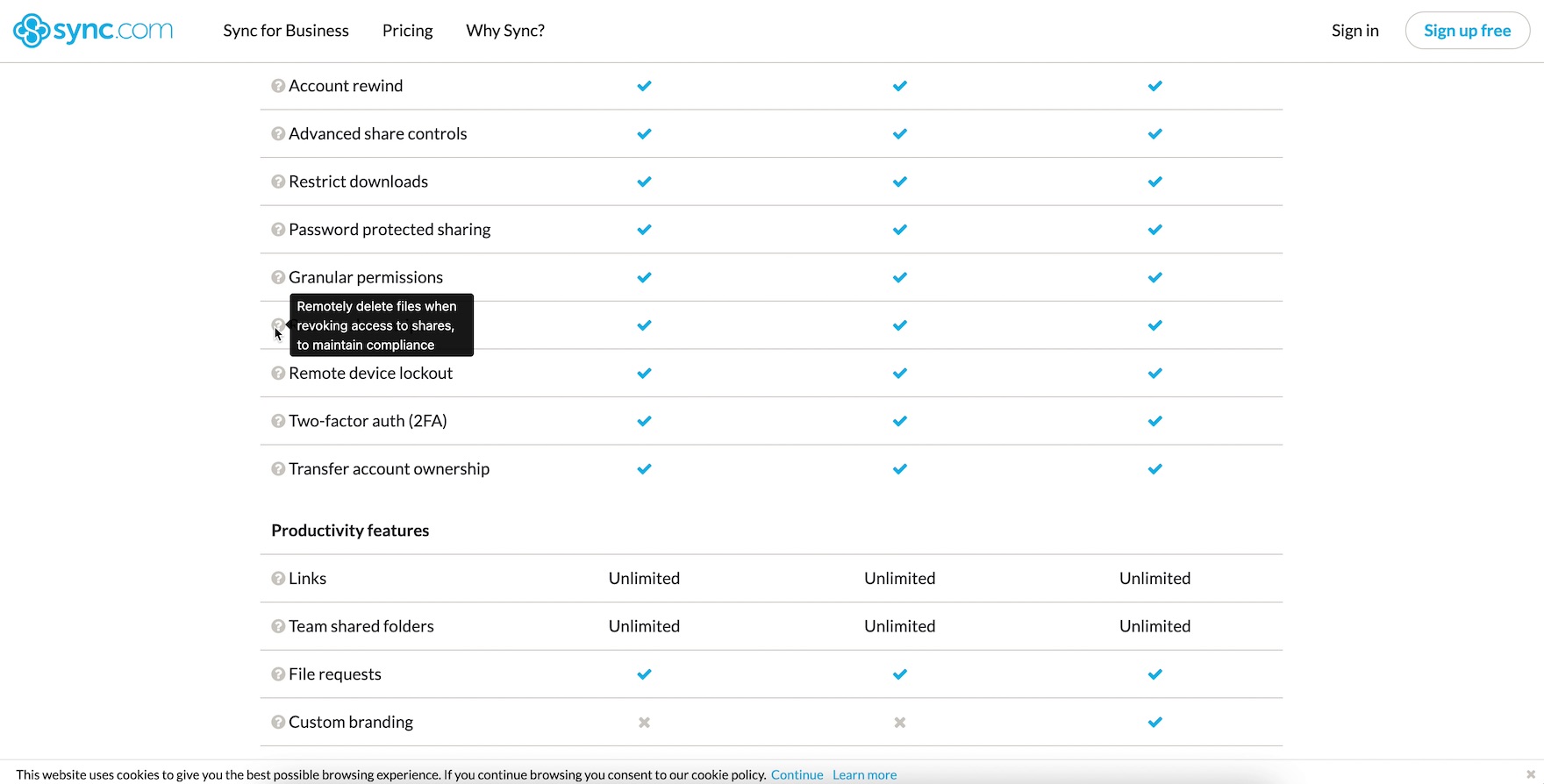Go to the Pricing page
Image resolution: width=1544 pixels, height=784 pixels.
click(407, 31)
